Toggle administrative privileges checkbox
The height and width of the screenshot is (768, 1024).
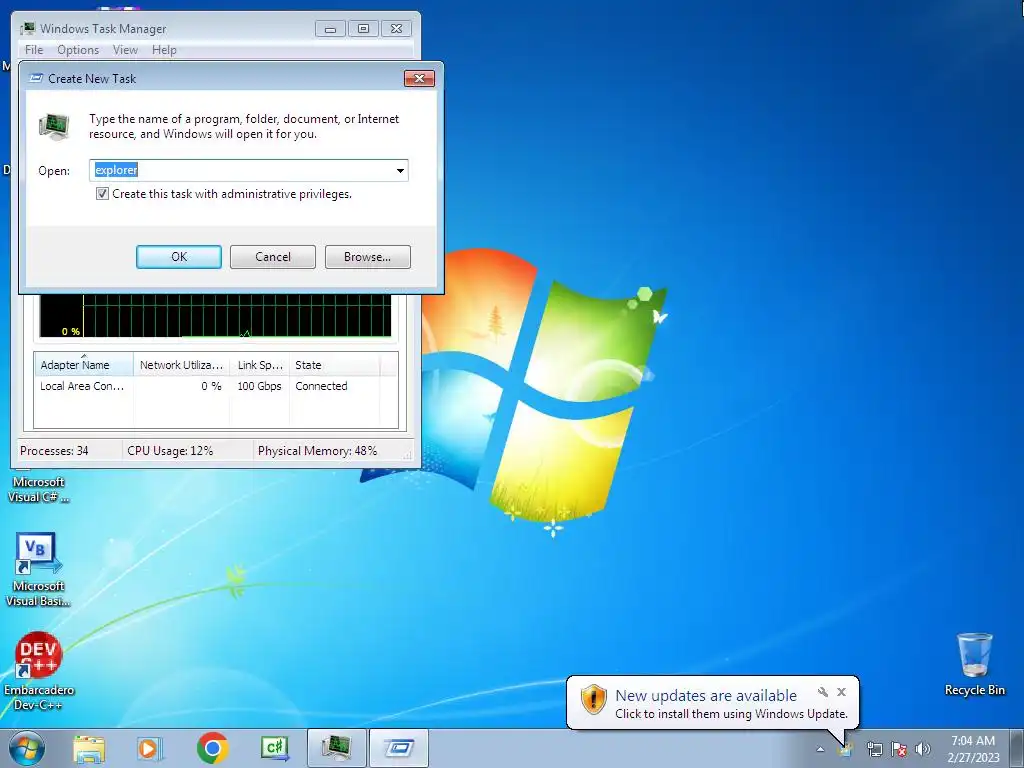coord(103,193)
